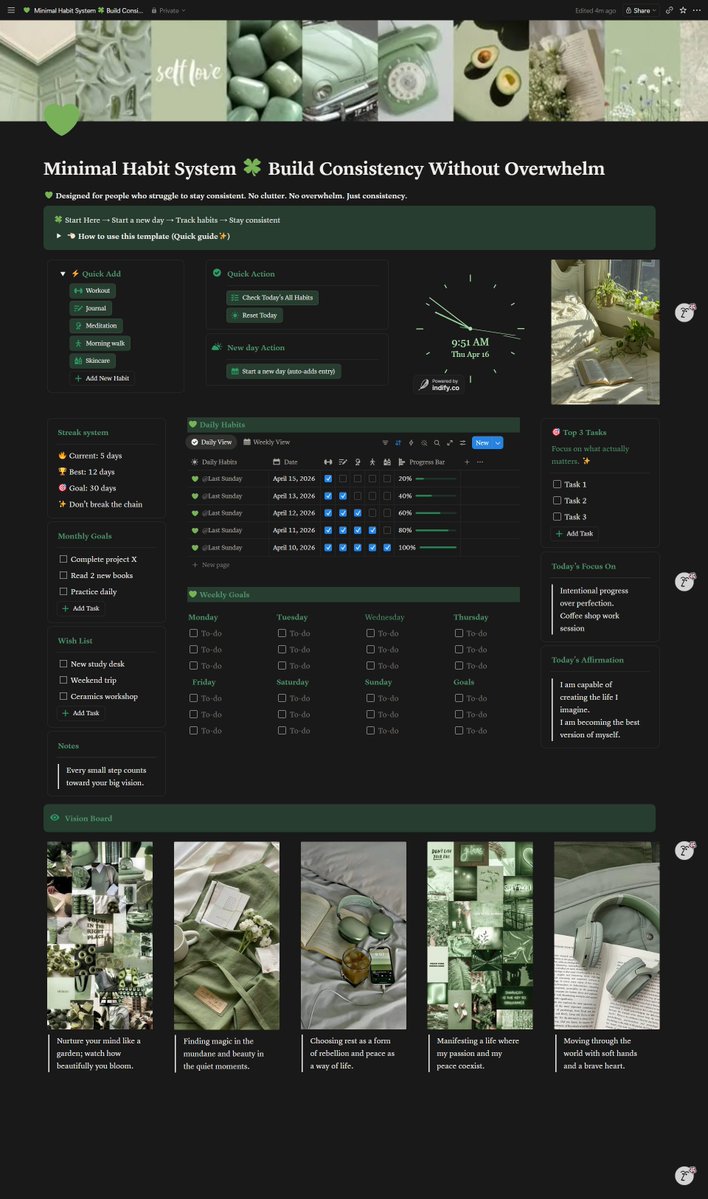Click the journal pencil column header icon
Image resolution: width=708 pixels, height=1199 pixels.
(x=343, y=462)
